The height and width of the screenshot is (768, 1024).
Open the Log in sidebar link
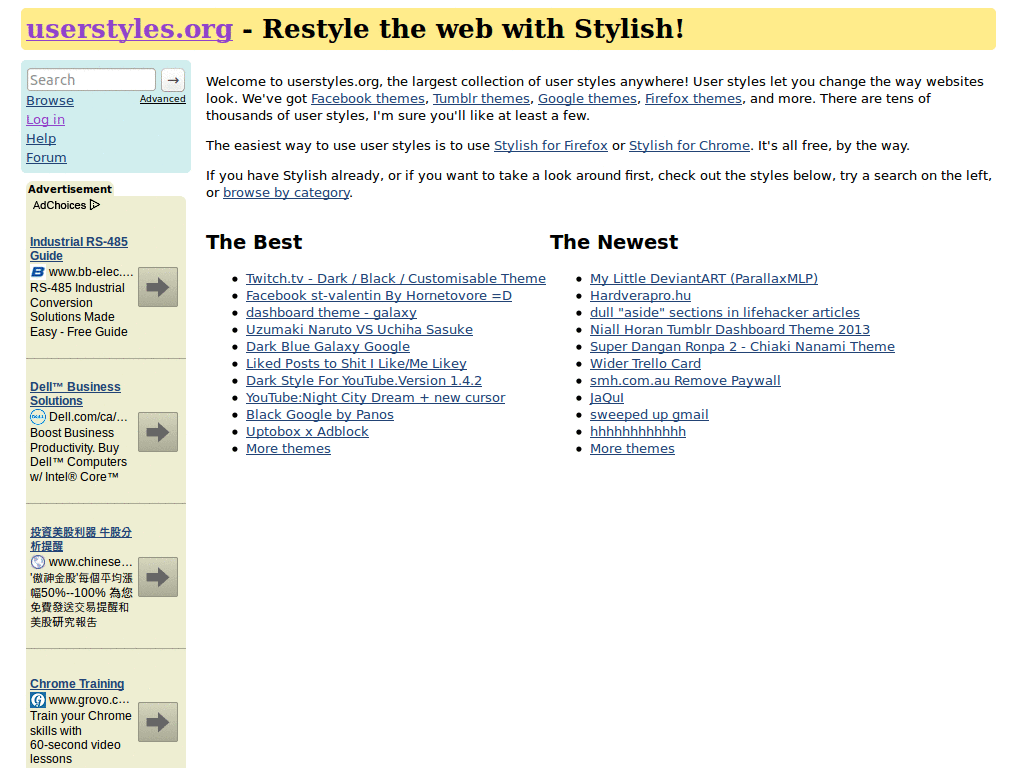tap(45, 120)
